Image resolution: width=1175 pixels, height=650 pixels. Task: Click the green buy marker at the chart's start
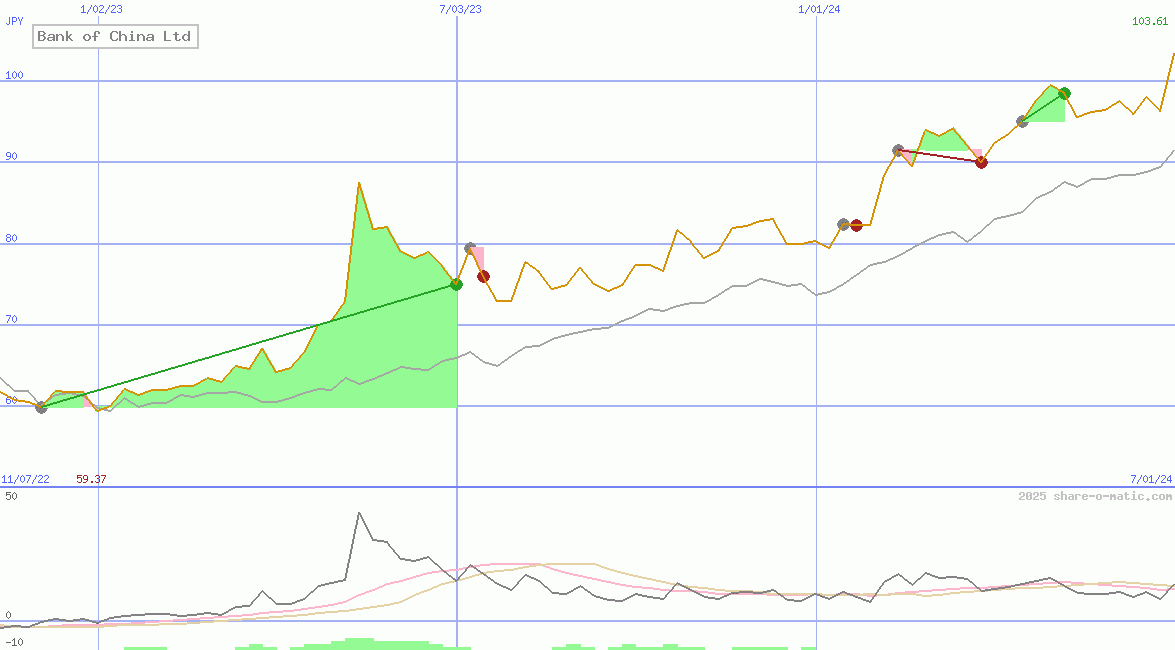coord(41,407)
